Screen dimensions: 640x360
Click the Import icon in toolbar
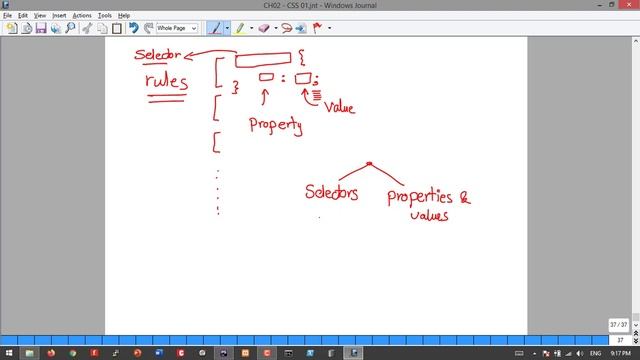[27, 28]
